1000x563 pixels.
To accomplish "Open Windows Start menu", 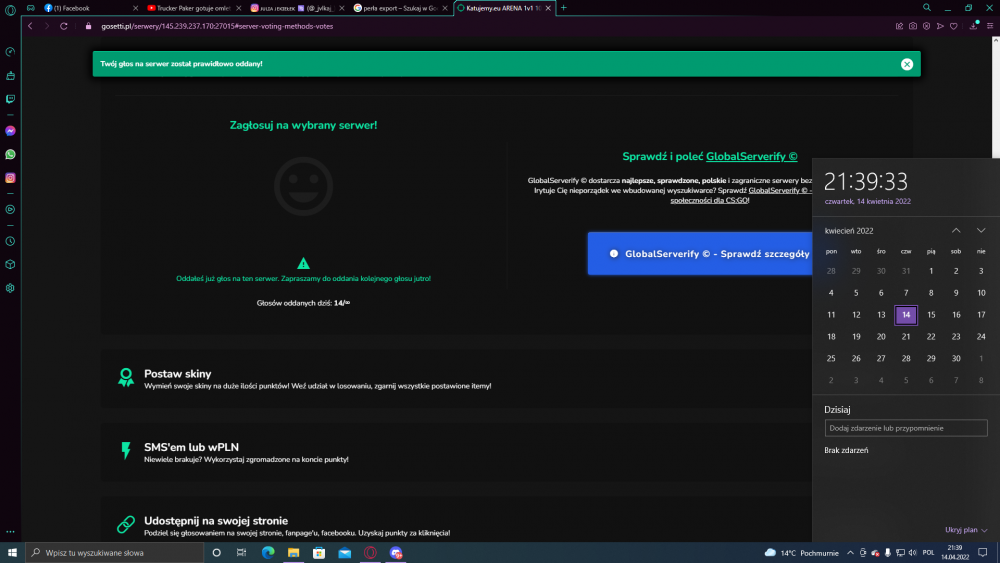I will click(x=12, y=553).
